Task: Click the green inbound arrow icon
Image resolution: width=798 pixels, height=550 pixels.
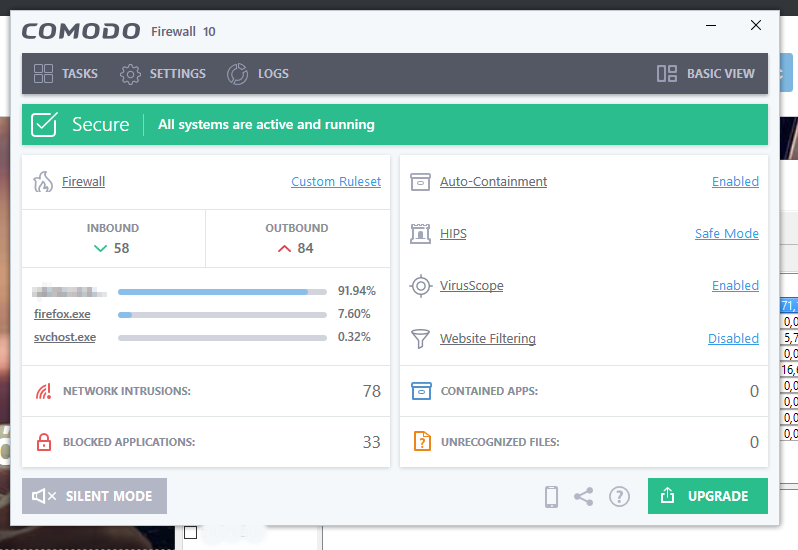Action: click(100, 248)
